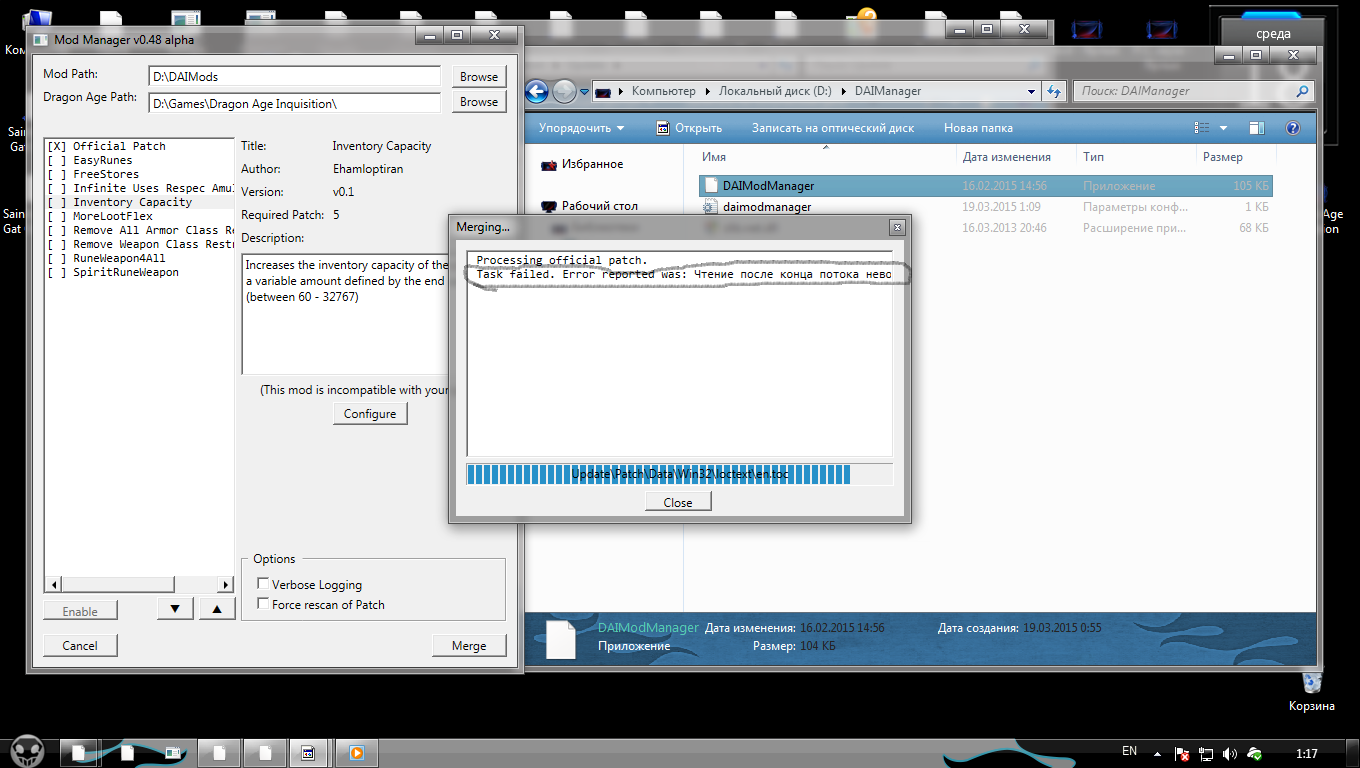This screenshot has height=768, width=1360.
Task: Select SpiritRuneWeapon mod entry
Action: click(x=139, y=272)
